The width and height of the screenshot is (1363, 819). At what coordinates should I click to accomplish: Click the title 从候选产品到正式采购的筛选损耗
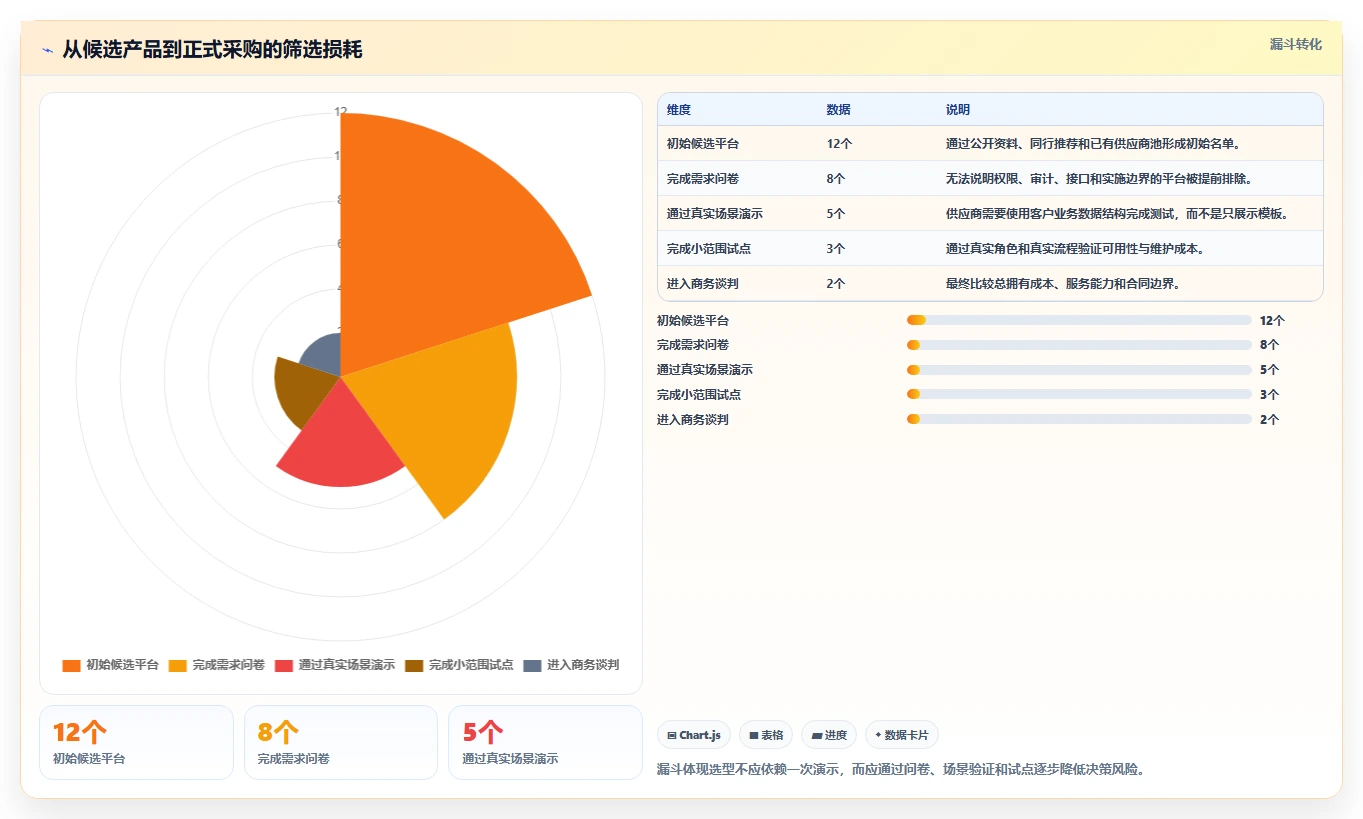[x=212, y=49]
